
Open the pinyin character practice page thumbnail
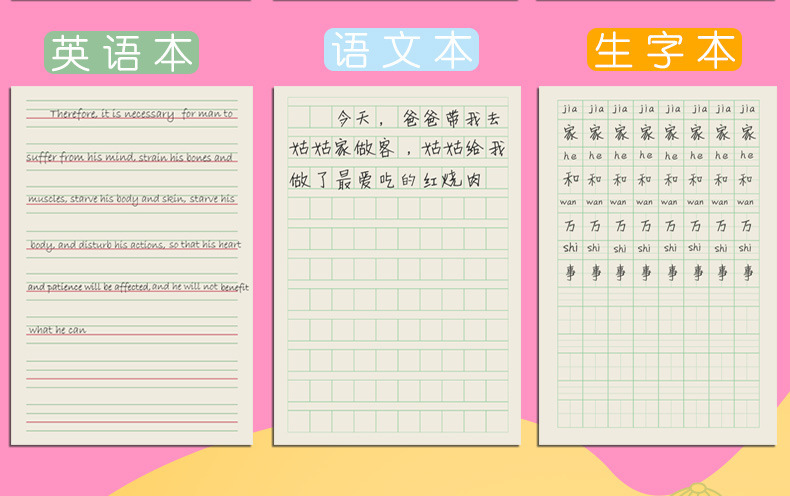click(x=657, y=266)
